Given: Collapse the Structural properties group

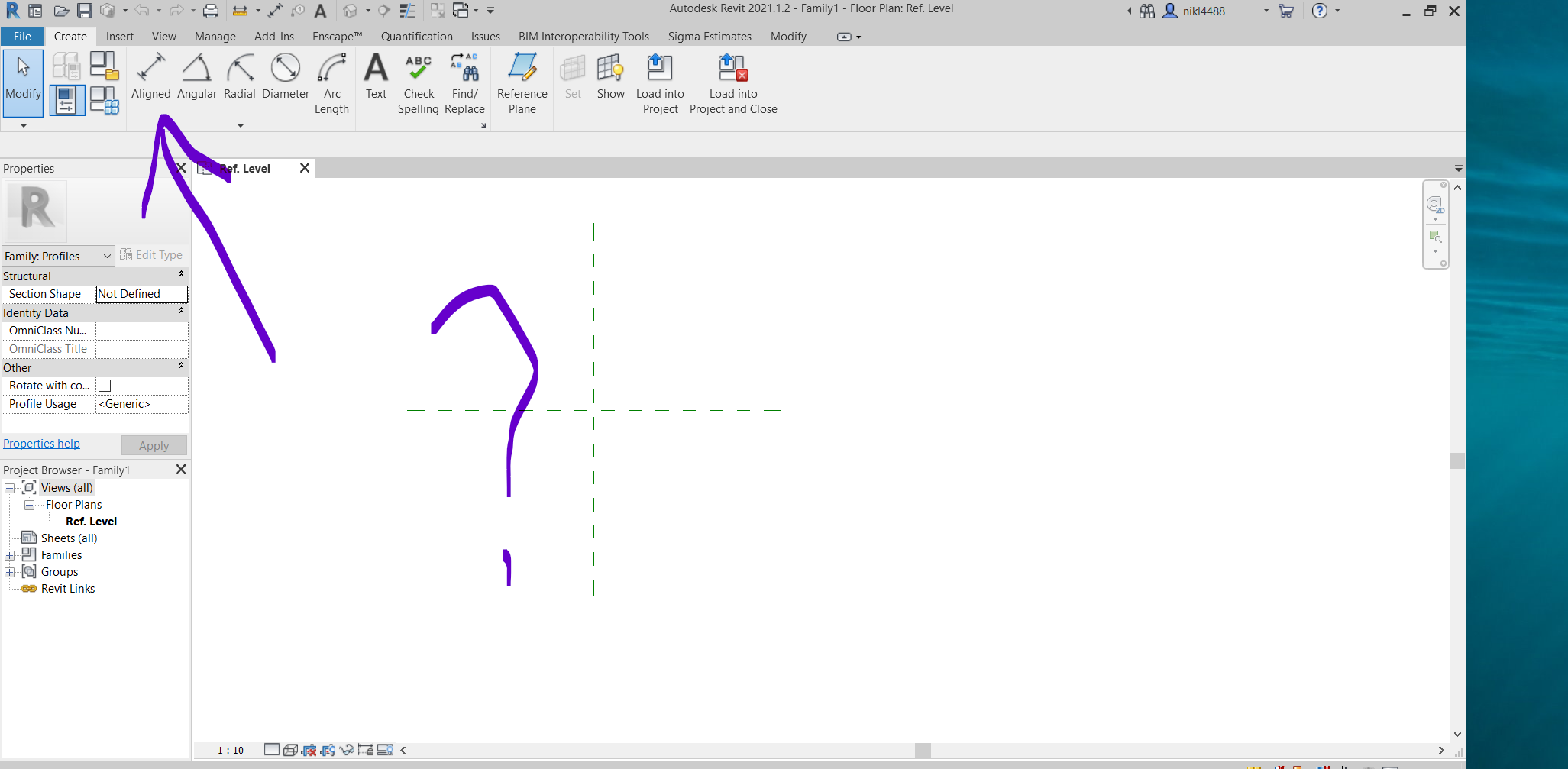Looking at the screenshot, I should pos(181,275).
